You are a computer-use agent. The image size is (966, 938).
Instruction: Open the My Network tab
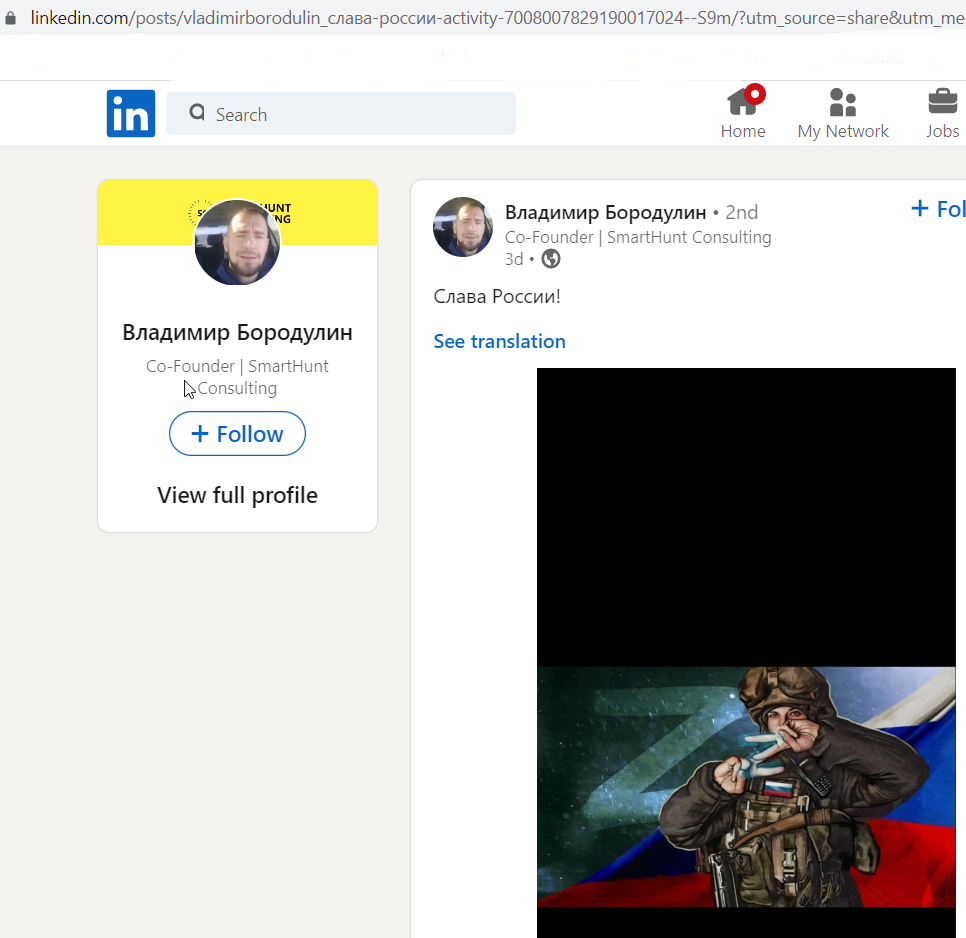click(843, 114)
